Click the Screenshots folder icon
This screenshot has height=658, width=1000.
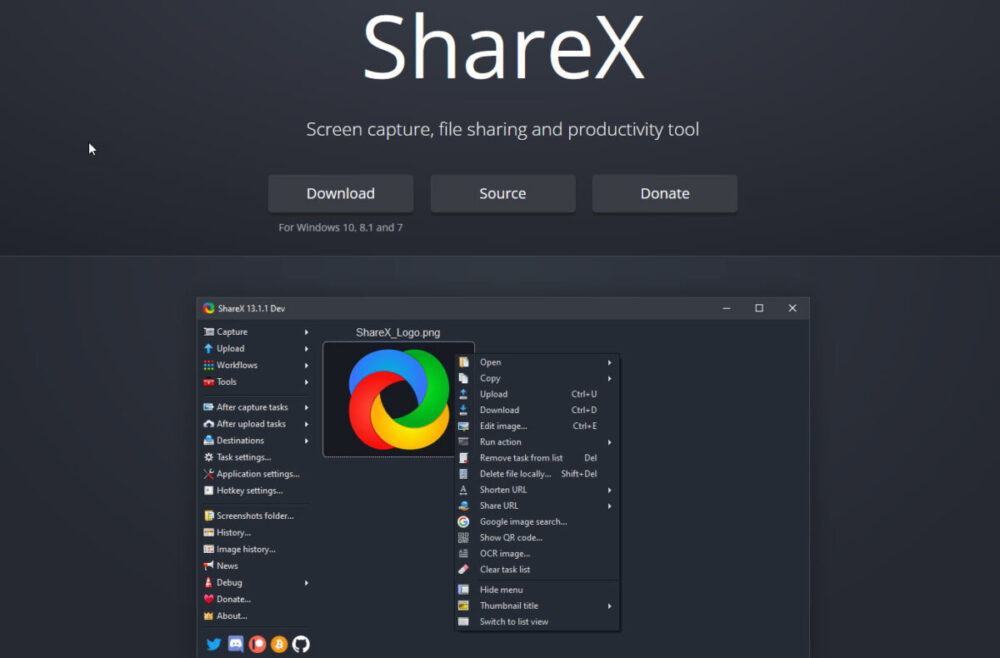pyautogui.click(x=209, y=516)
